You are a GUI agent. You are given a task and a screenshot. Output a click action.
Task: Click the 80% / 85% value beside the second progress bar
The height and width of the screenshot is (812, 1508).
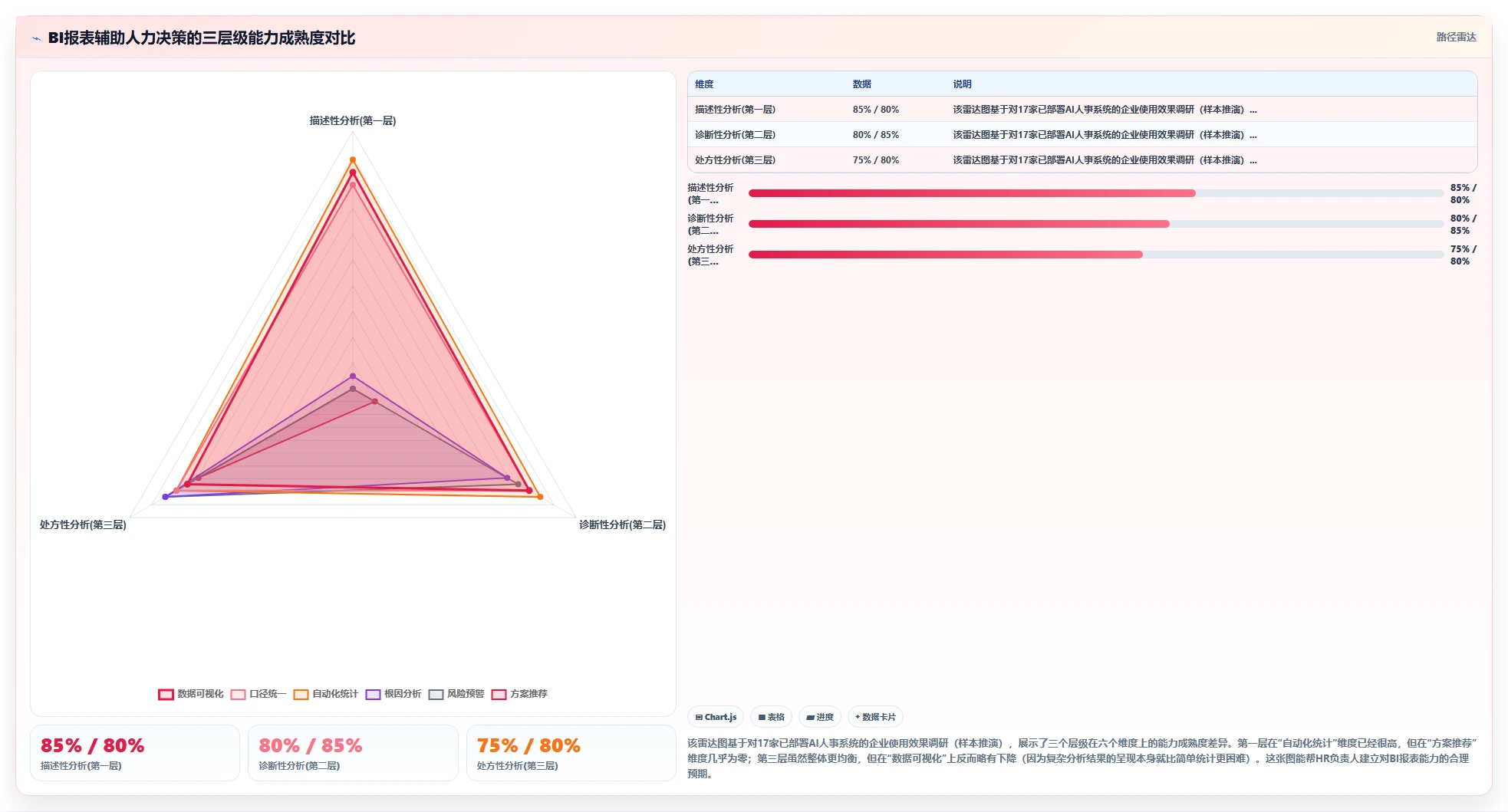pyautogui.click(x=1463, y=224)
